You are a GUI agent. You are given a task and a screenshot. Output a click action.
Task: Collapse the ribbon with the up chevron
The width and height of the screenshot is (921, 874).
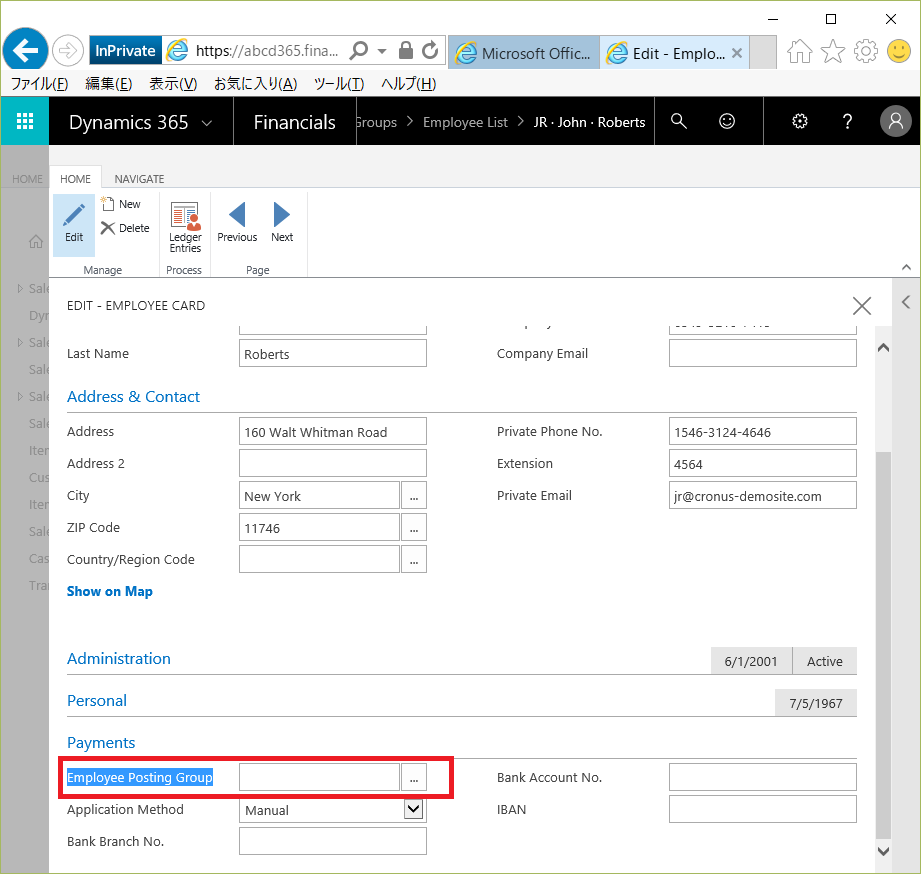(906, 267)
